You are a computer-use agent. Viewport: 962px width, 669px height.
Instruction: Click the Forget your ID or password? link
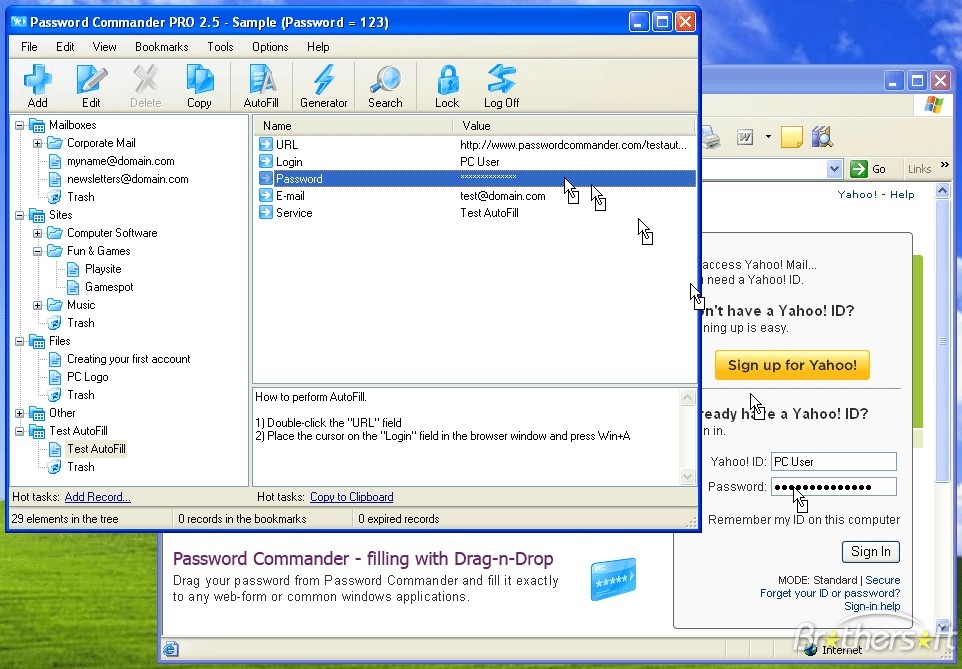coord(830,593)
